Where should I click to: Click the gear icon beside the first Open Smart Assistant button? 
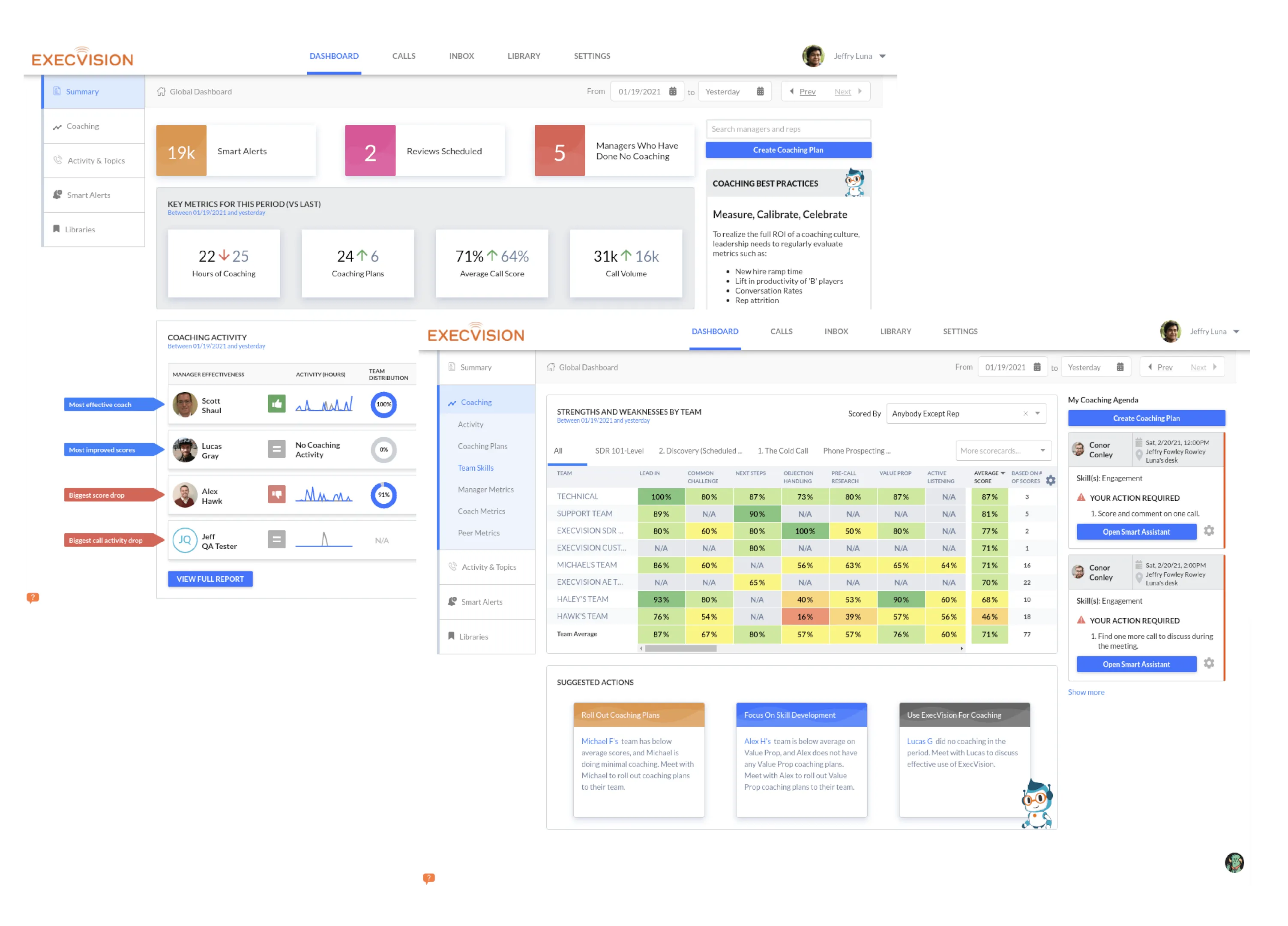(x=1209, y=531)
